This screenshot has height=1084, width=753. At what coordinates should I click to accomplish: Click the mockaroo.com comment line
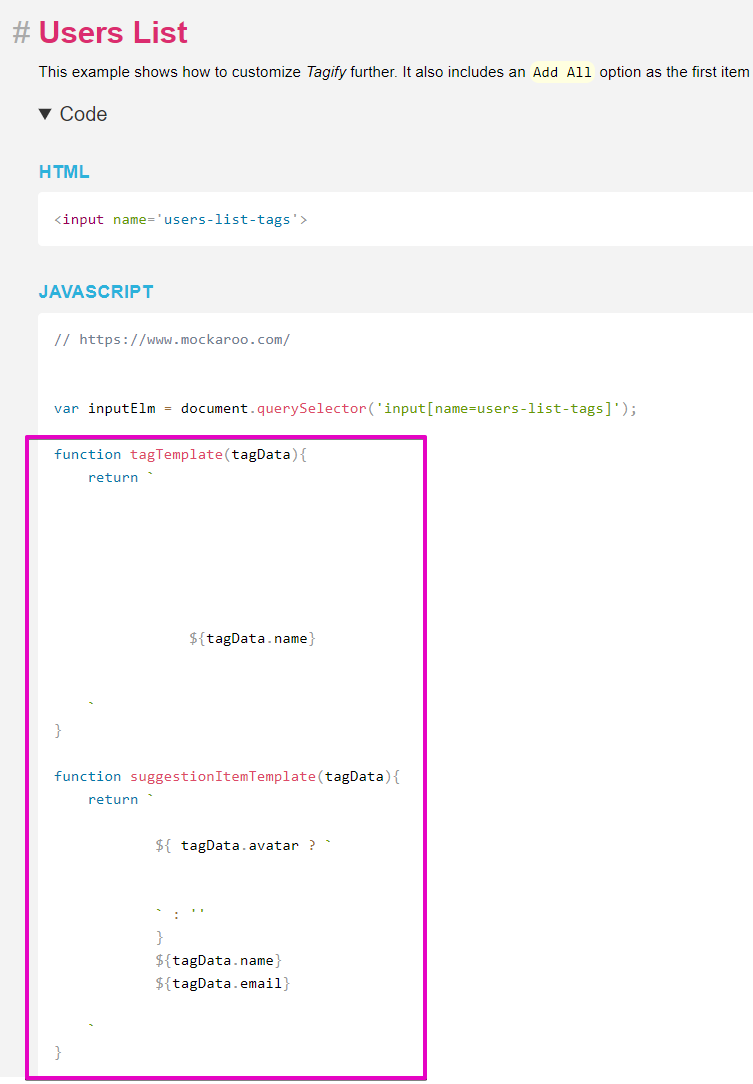tap(172, 339)
